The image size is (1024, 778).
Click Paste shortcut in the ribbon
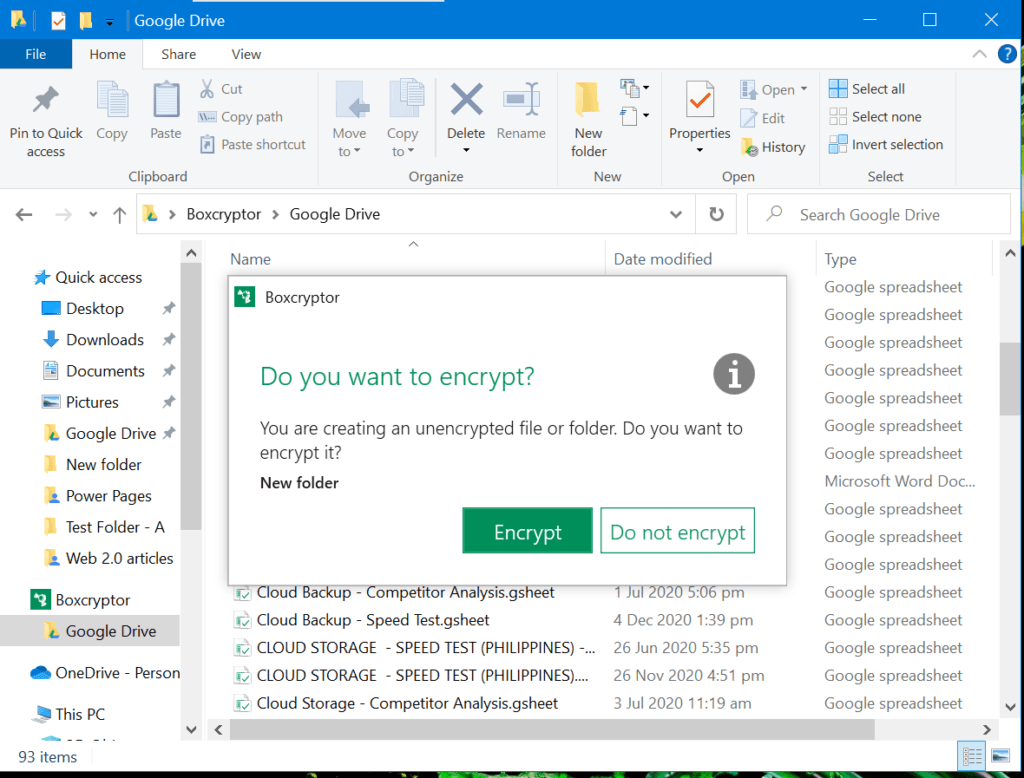pyautogui.click(x=253, y=144)
